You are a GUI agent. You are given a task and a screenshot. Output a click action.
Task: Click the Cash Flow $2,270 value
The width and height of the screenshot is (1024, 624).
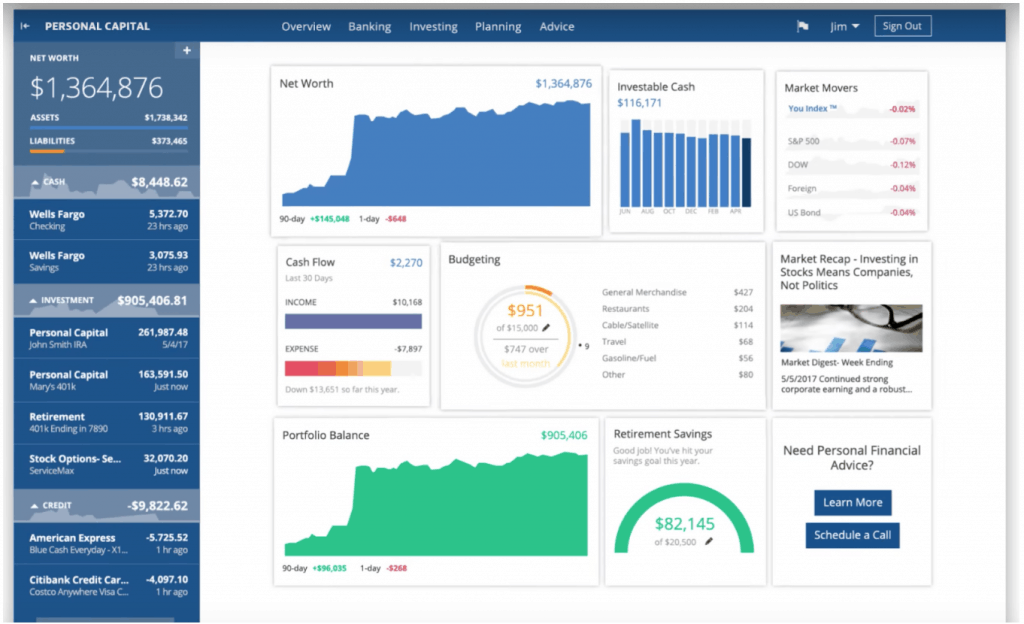click(406, 263)
